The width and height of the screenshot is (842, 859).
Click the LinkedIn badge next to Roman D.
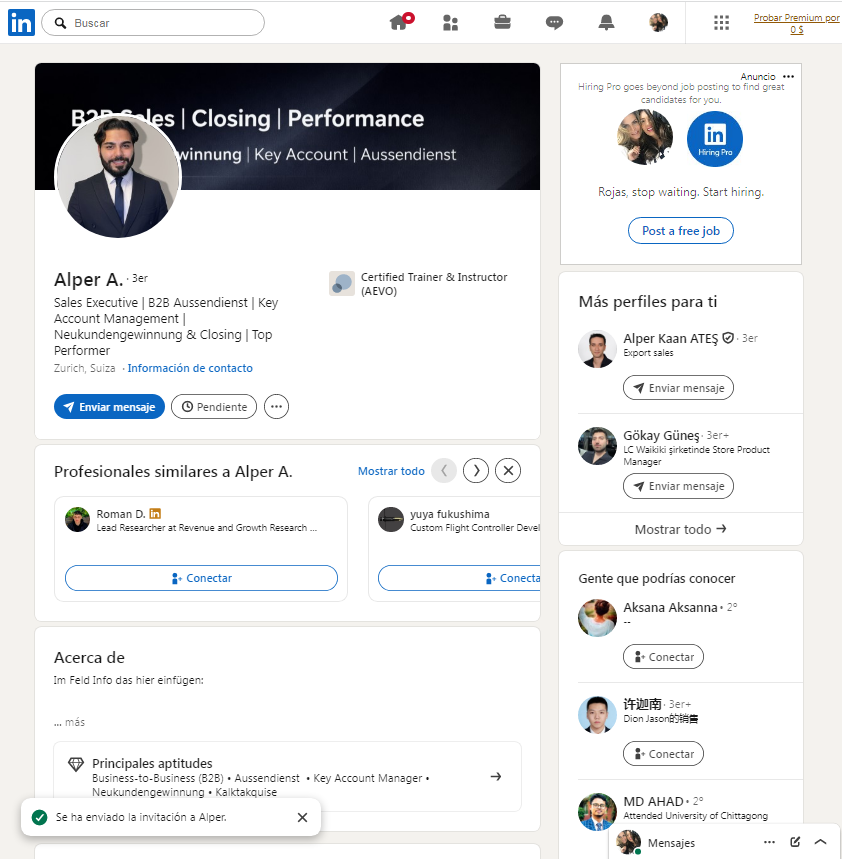pyautogui.click(x=156, y=514)
